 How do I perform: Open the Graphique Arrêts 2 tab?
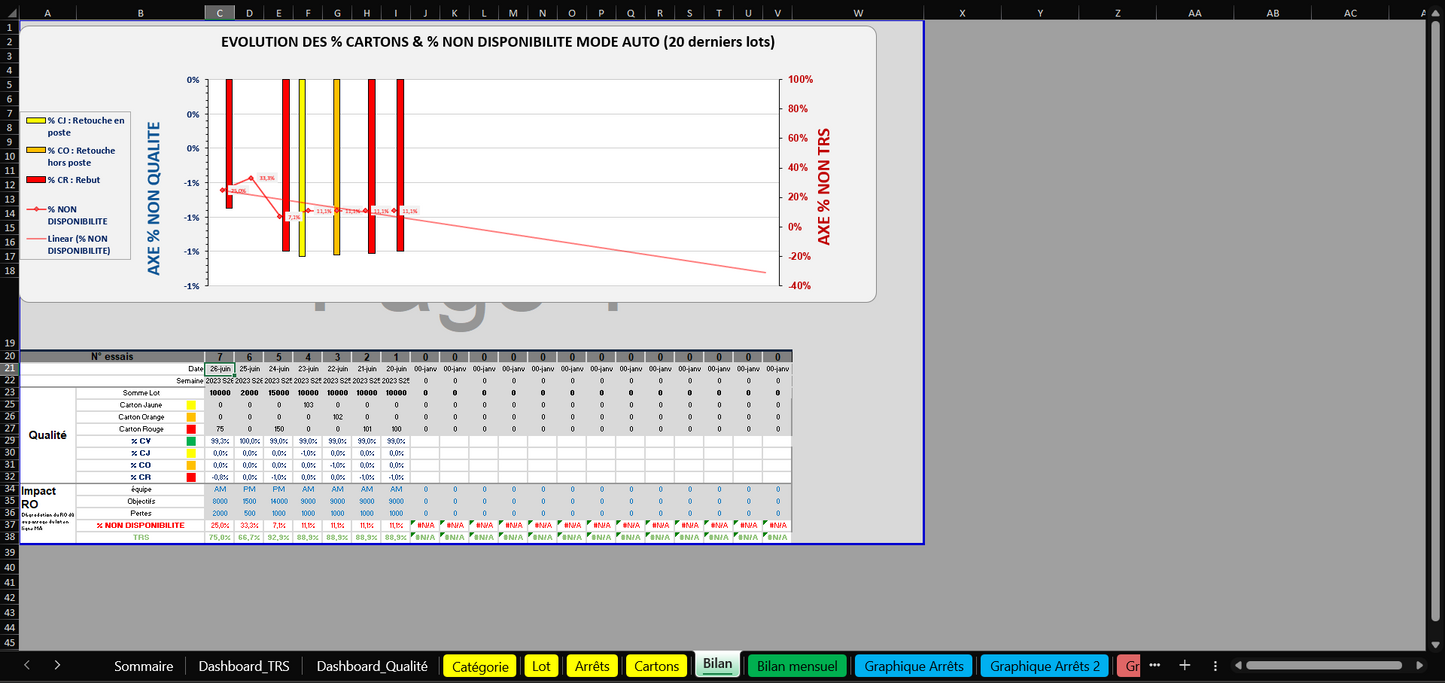click(x=1044, y=666)
